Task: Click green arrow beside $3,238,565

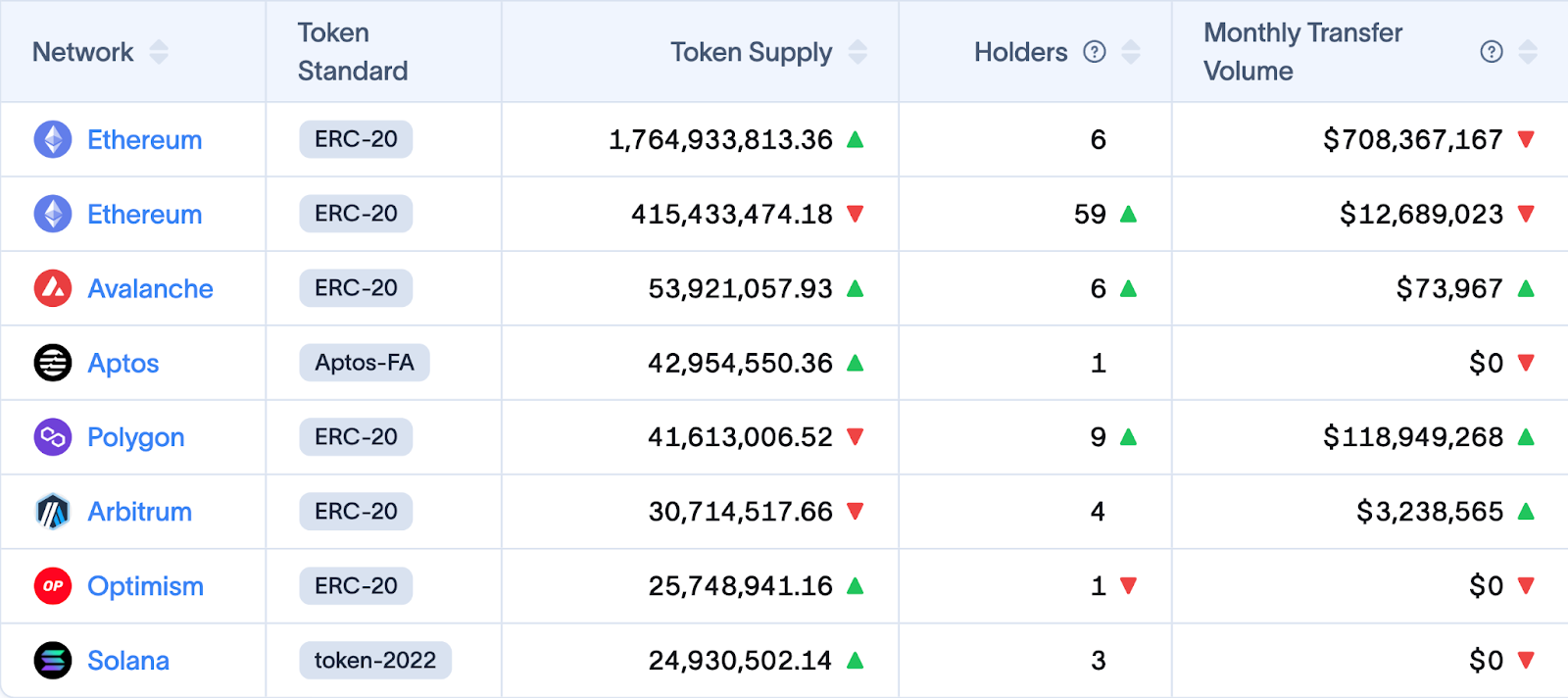Action: coord(1526,512)
